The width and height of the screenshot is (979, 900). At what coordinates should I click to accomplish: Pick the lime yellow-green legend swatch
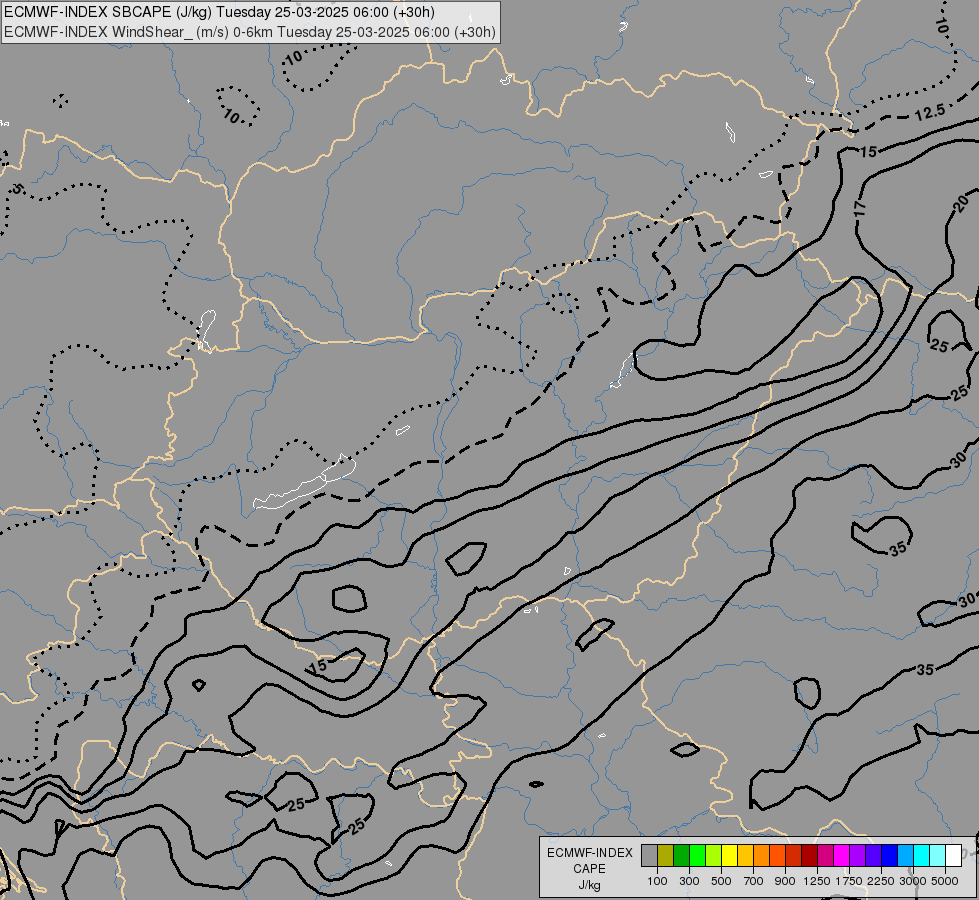coord(714,855)
